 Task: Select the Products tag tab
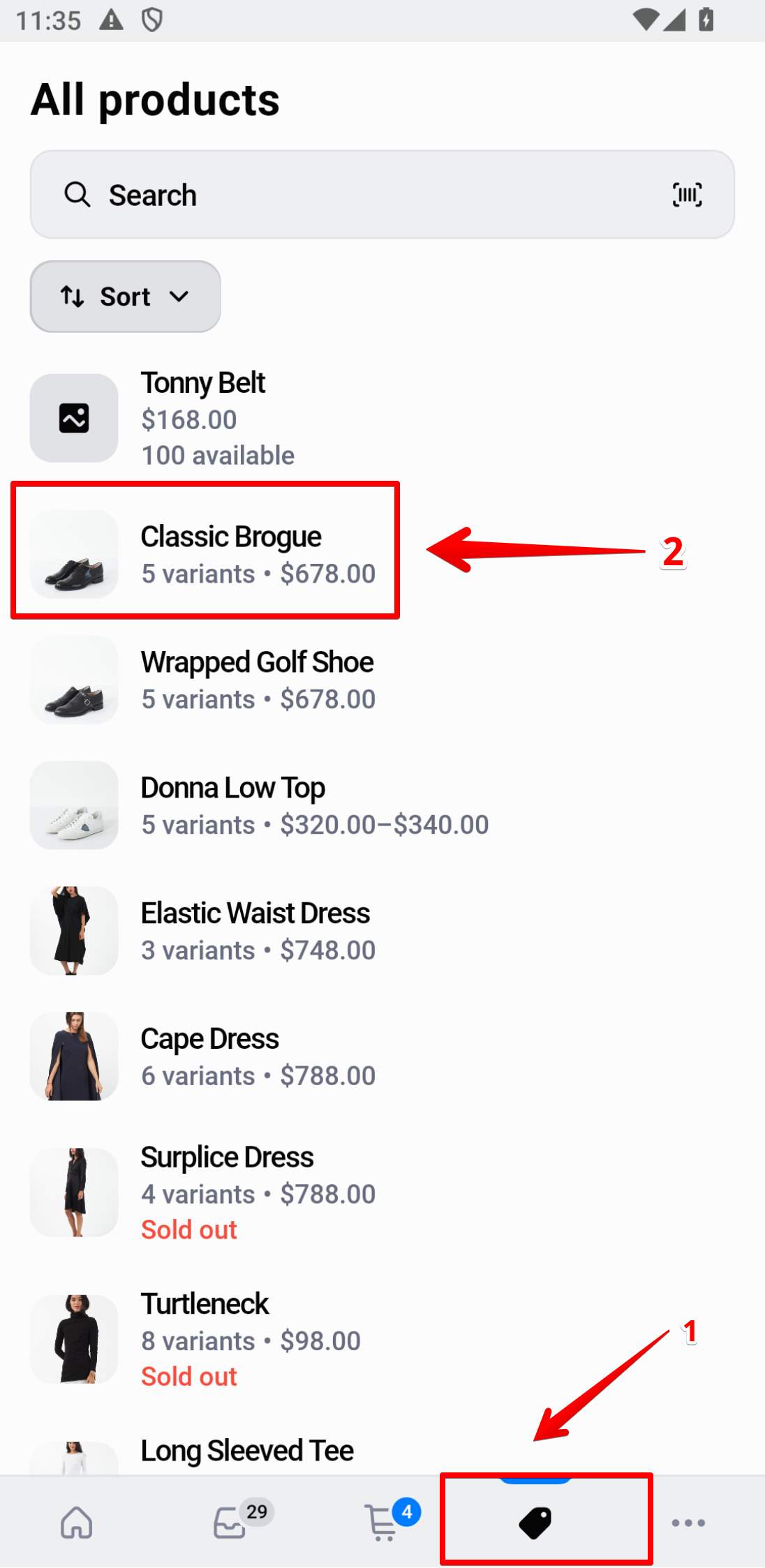(535, 1522)
